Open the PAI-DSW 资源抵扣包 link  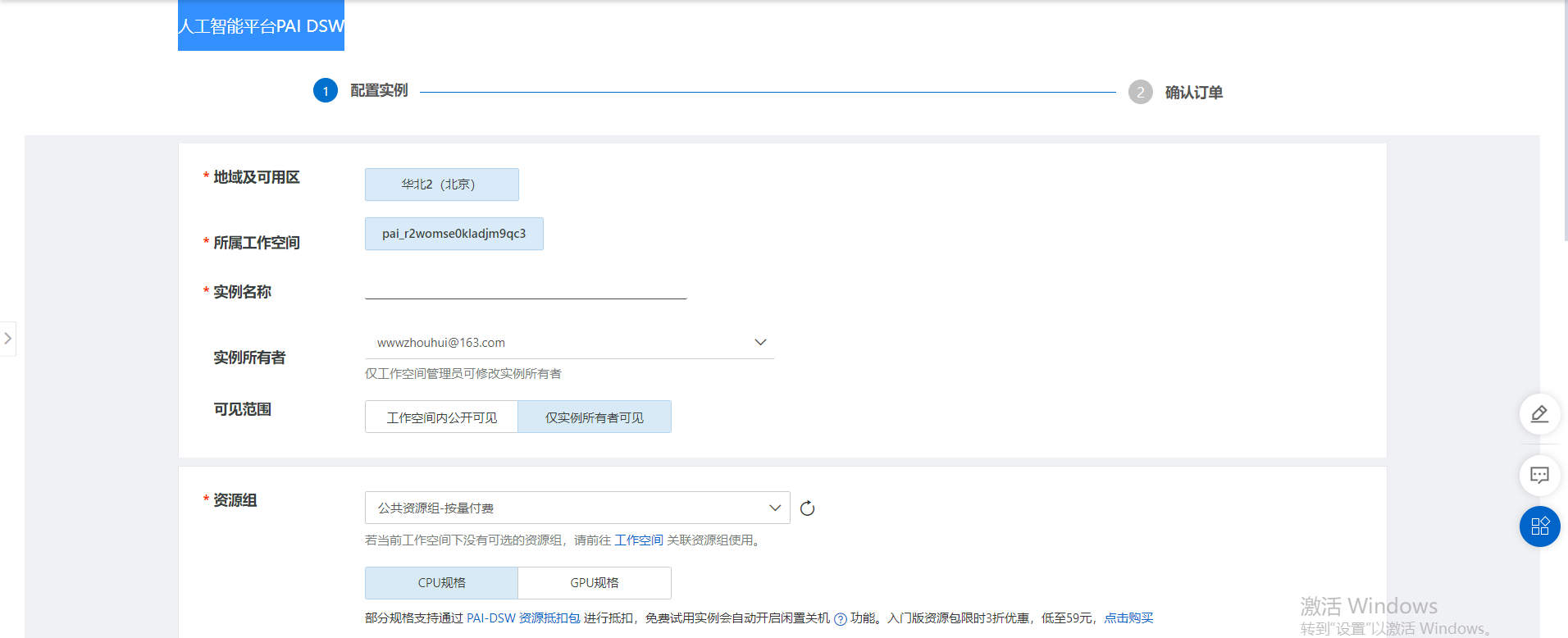coord(523,618)
